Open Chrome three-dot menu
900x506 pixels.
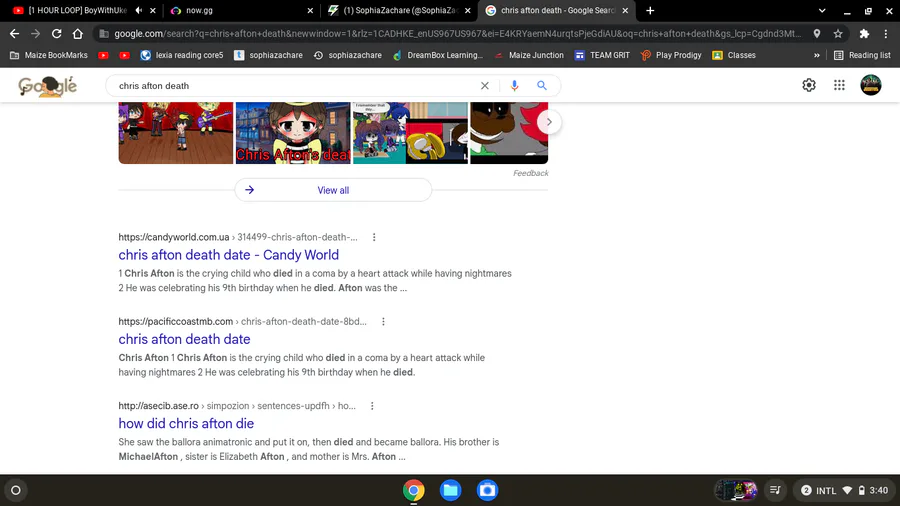pos(886,34)
